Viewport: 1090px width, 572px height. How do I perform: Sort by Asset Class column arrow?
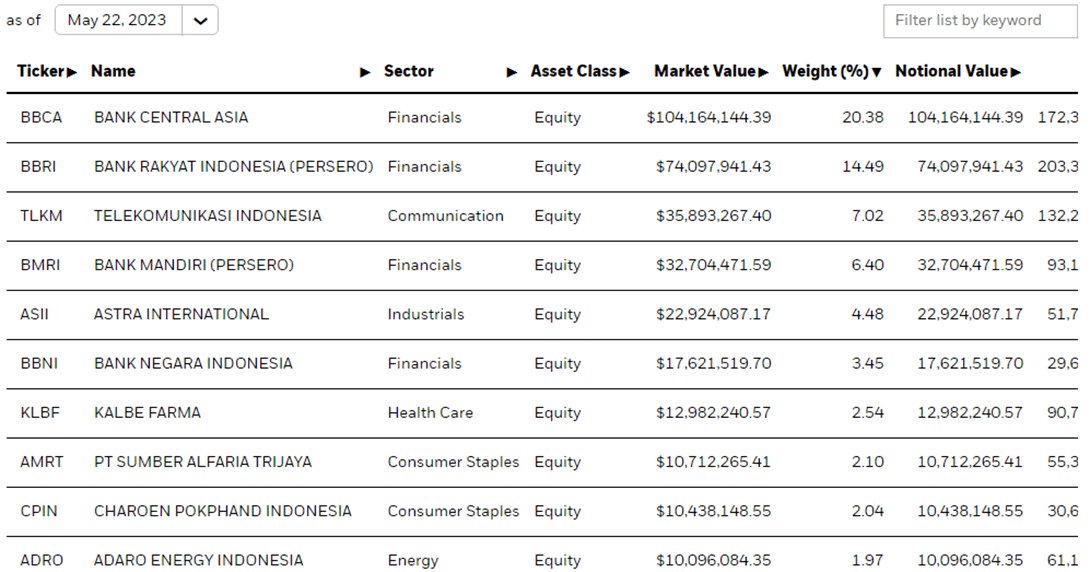[624, 72]
